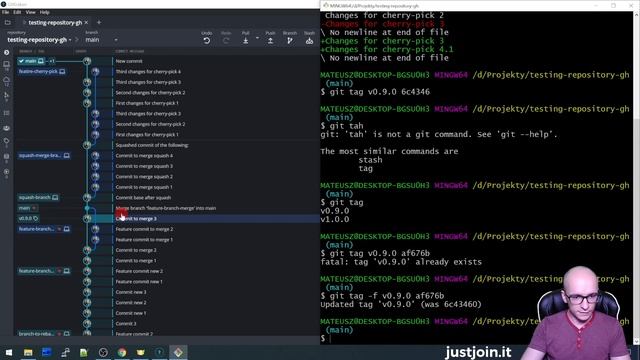
Task: Click the Push icon in GitKraken toolbar
Action: coord(270,40)
